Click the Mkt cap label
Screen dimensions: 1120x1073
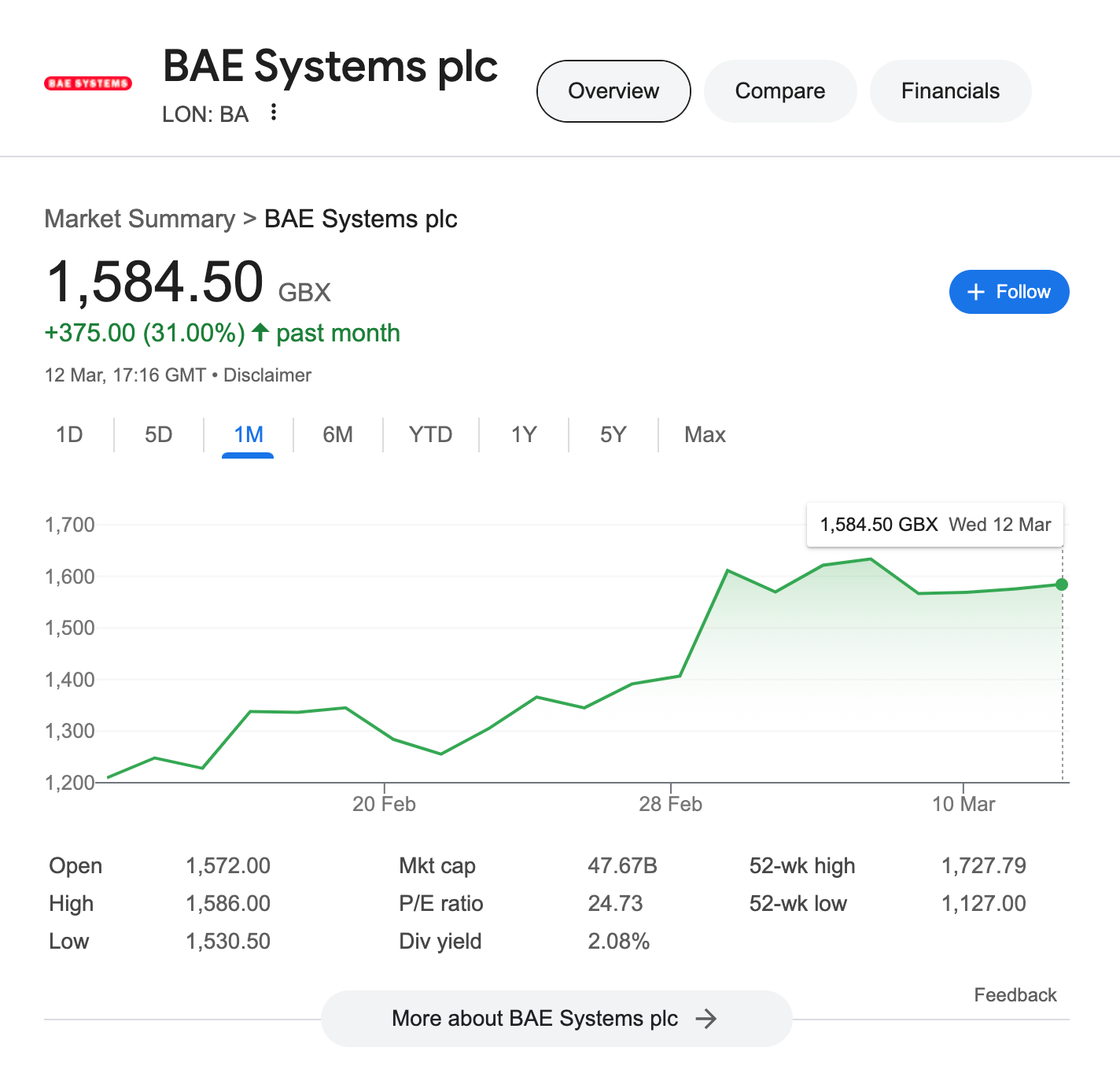click(x=437, y=866)
